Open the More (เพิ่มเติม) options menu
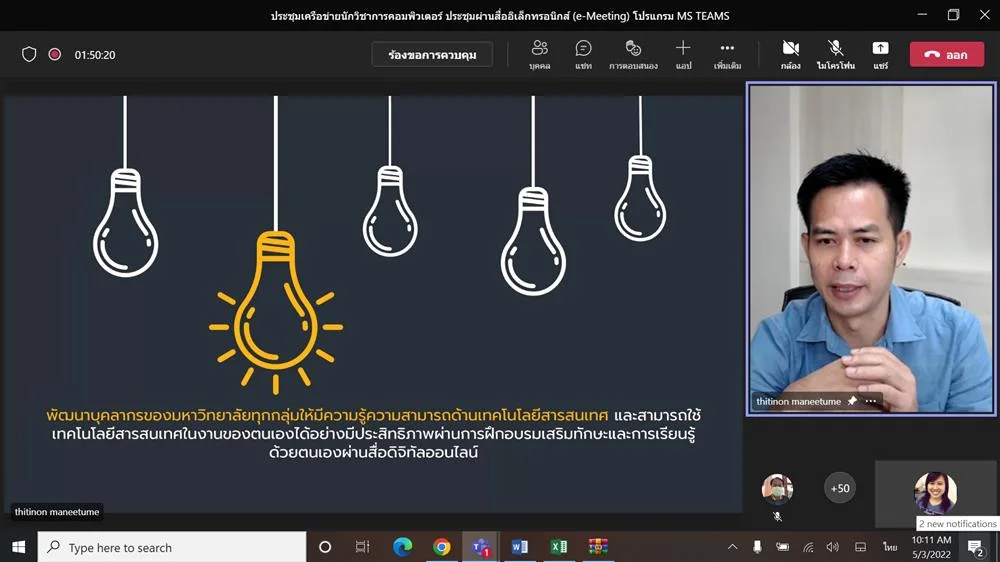The image size is (1000, 562). pyautogui.click(x=727, y=54)
